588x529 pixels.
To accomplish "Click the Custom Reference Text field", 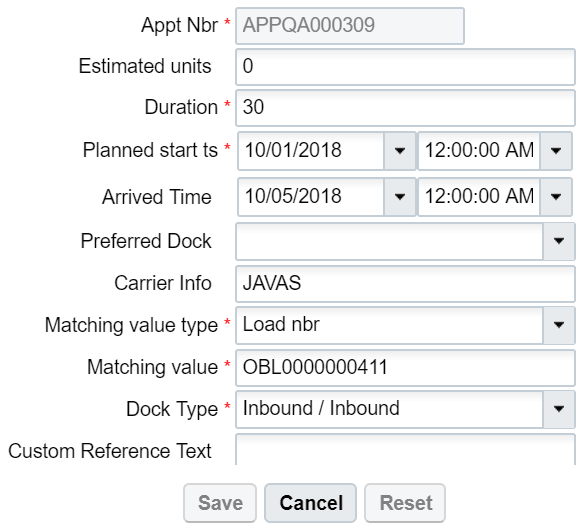I will 405,450.
